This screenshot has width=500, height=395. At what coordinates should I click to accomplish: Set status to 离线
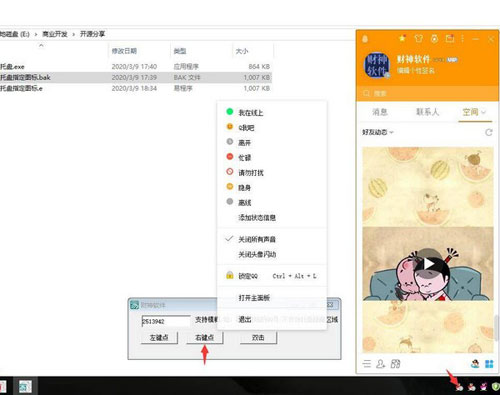[272, 202]
